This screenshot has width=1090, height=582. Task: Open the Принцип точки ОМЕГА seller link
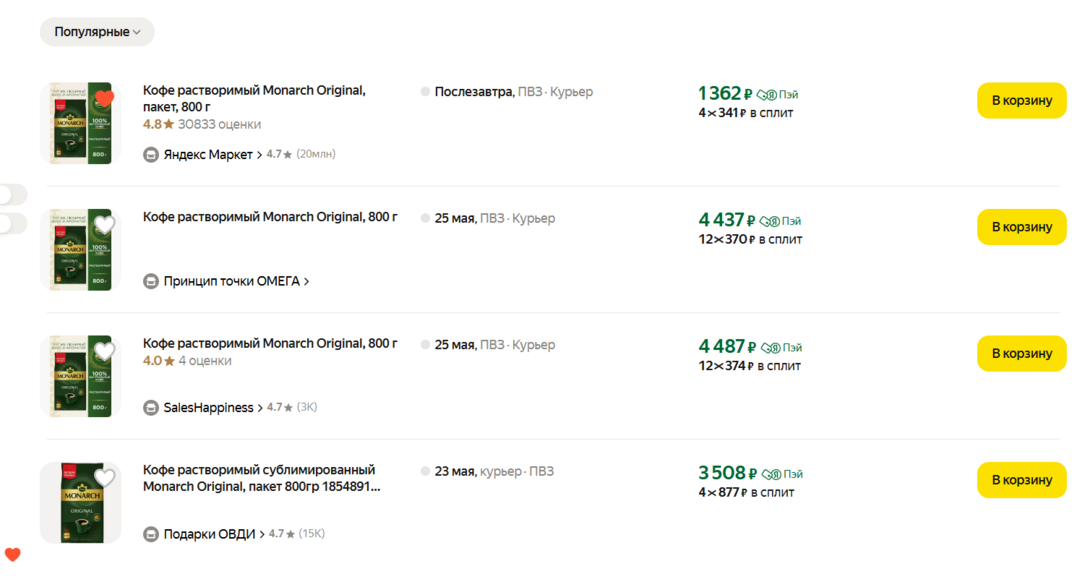[x=232, y=282]
